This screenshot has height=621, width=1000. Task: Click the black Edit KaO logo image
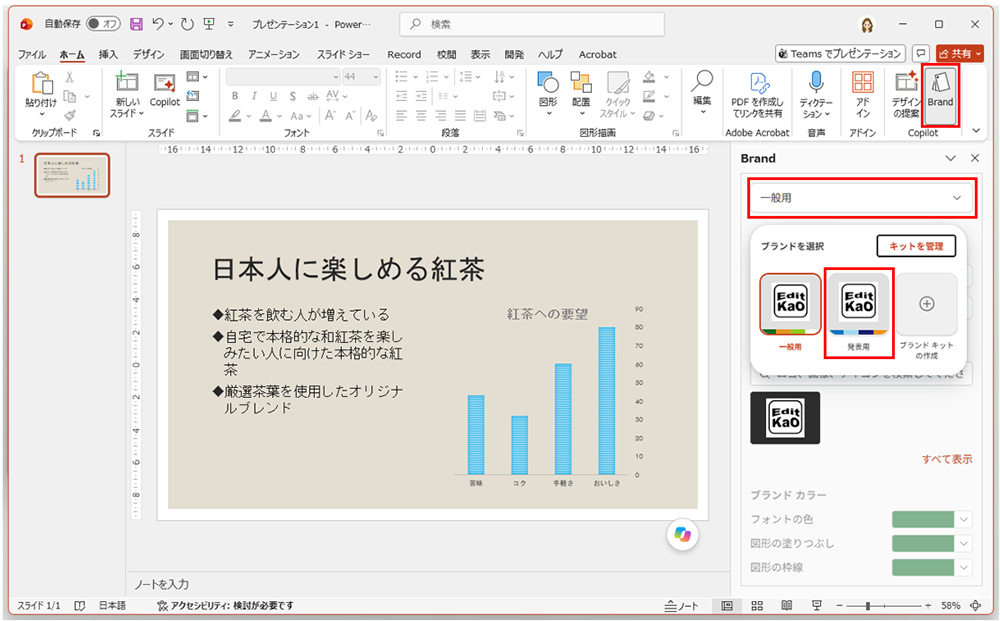785,418
